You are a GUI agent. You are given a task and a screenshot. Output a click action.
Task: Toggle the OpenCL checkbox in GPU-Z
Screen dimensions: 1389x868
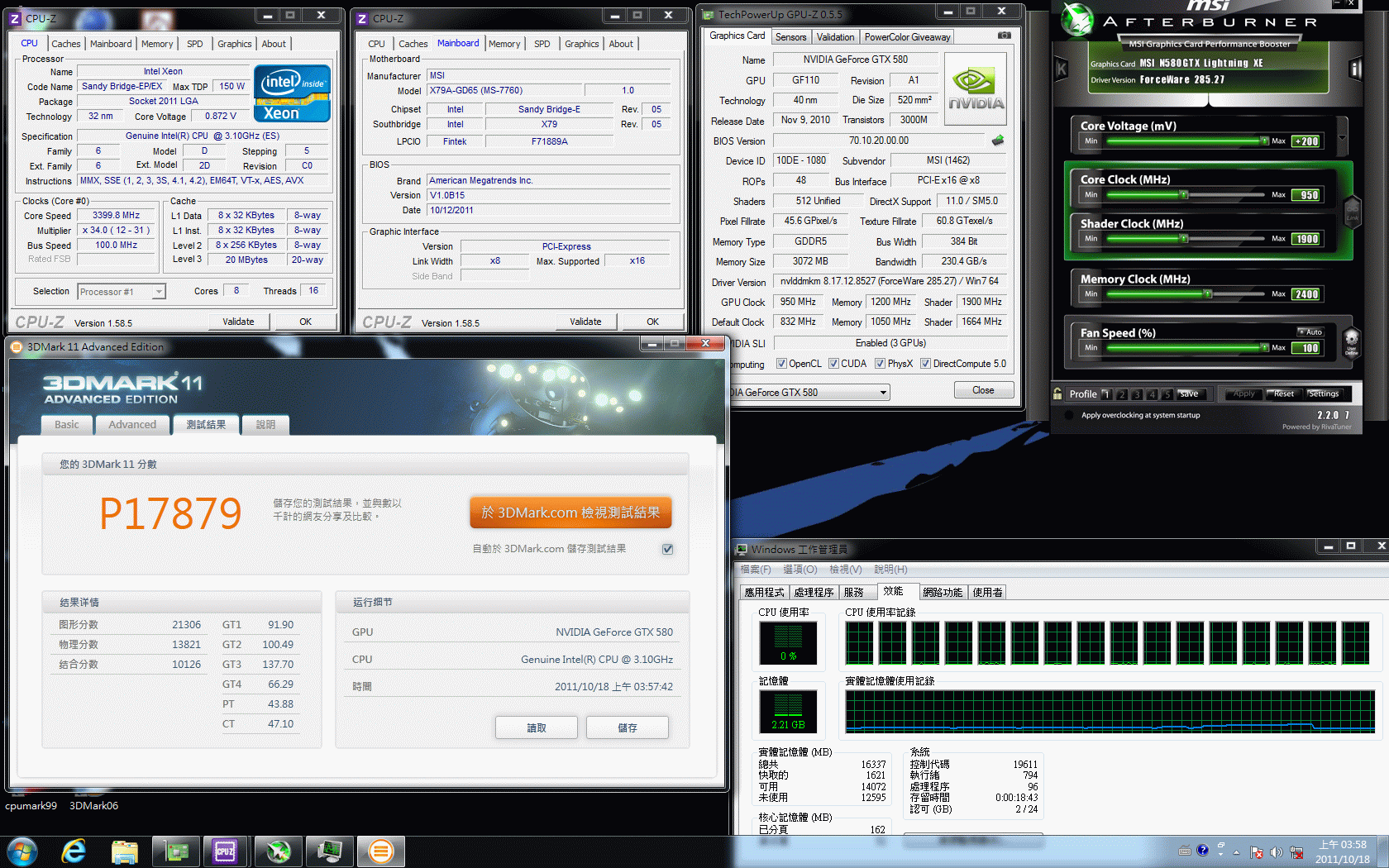pyautogui.click(x=781, y=364)
